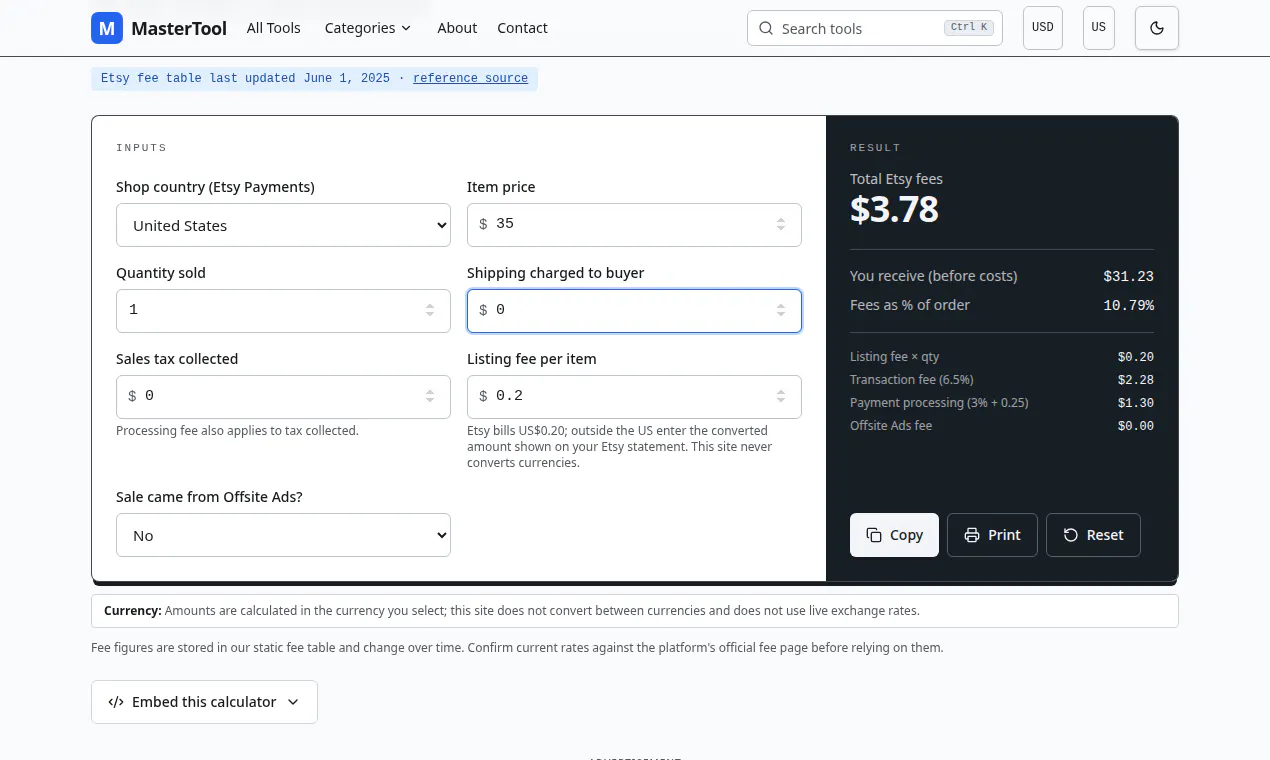The height and width of the screenshot is (760, 1270).
Task: Click the Shipping charged to buyer field
Action: 634,310
